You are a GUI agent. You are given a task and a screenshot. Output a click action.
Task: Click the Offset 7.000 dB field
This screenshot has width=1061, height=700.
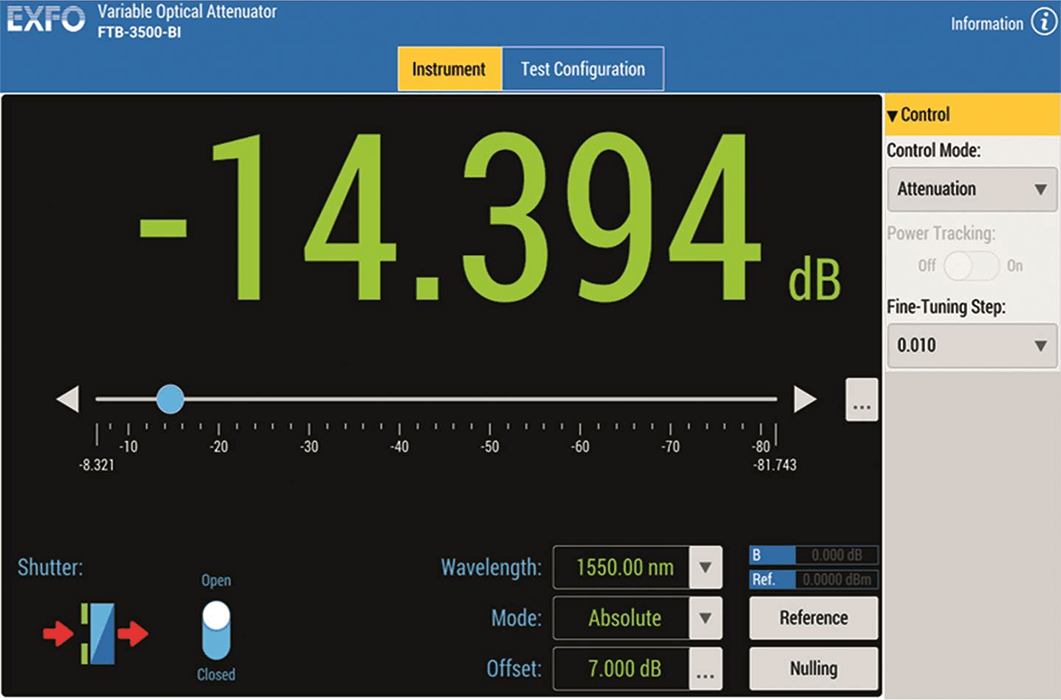click(x=620, y=668)
